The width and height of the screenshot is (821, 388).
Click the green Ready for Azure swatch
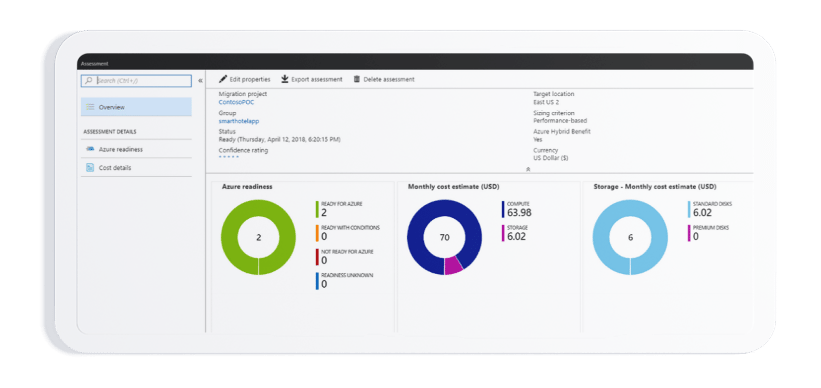pyautogui.click(x=317, y=209)
